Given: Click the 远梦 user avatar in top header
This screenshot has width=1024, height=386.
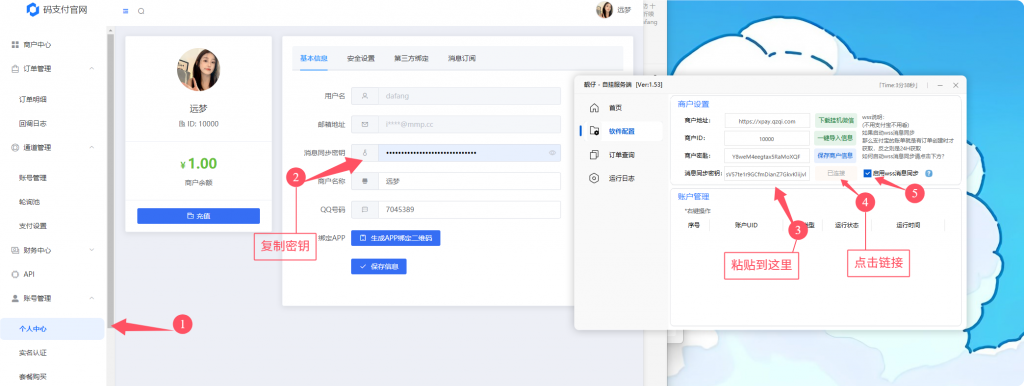Looking at the screenshot, I should pyautogui.click(x=604, y=10).
